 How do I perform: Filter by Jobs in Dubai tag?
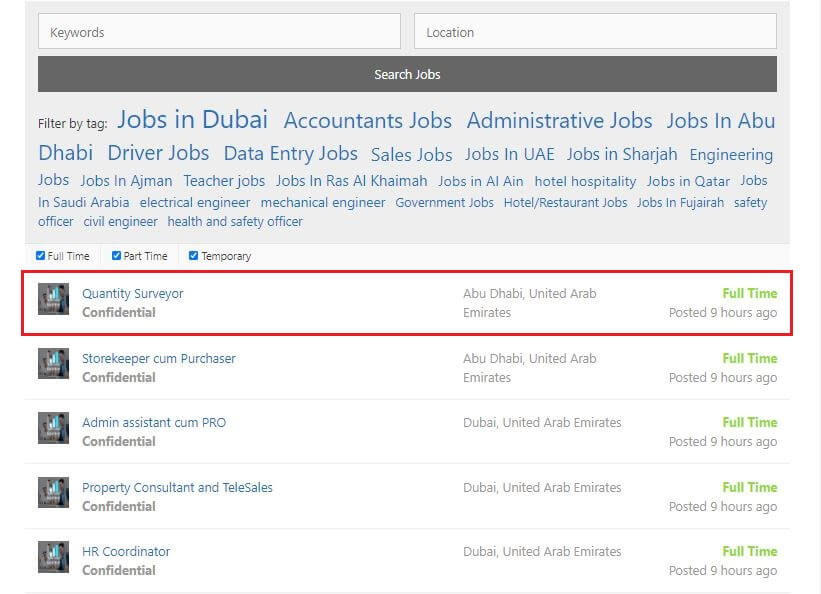[x=192, y=119]
